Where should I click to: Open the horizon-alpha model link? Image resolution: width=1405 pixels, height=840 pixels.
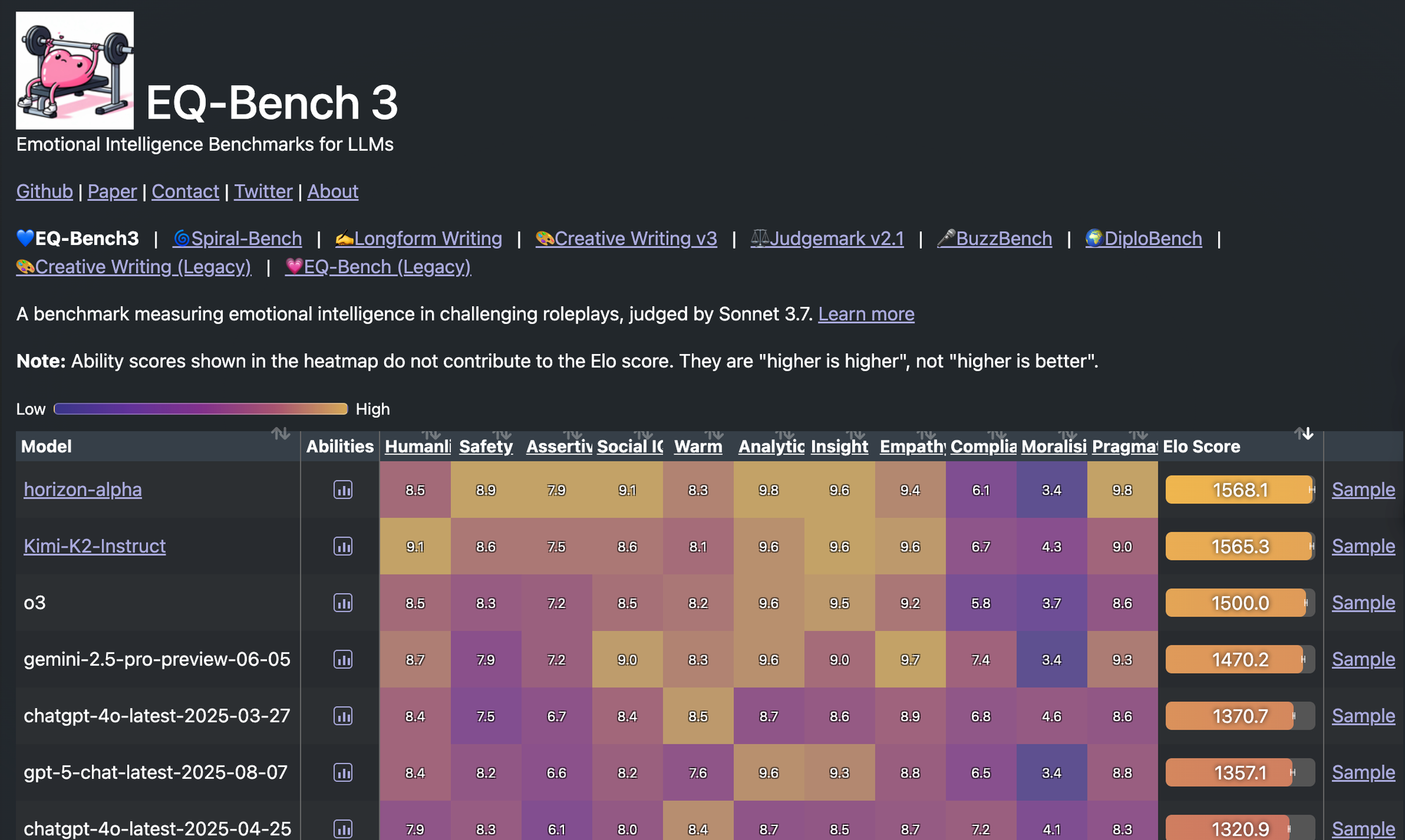pyautogui.click(x=83, y=490)
